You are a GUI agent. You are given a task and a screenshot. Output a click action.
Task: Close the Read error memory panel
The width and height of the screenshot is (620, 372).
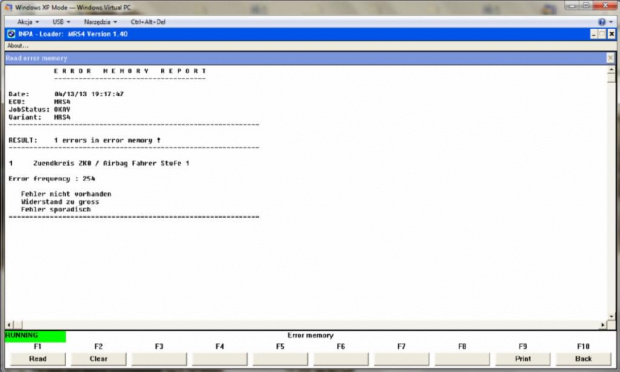(x=611, y=58)
